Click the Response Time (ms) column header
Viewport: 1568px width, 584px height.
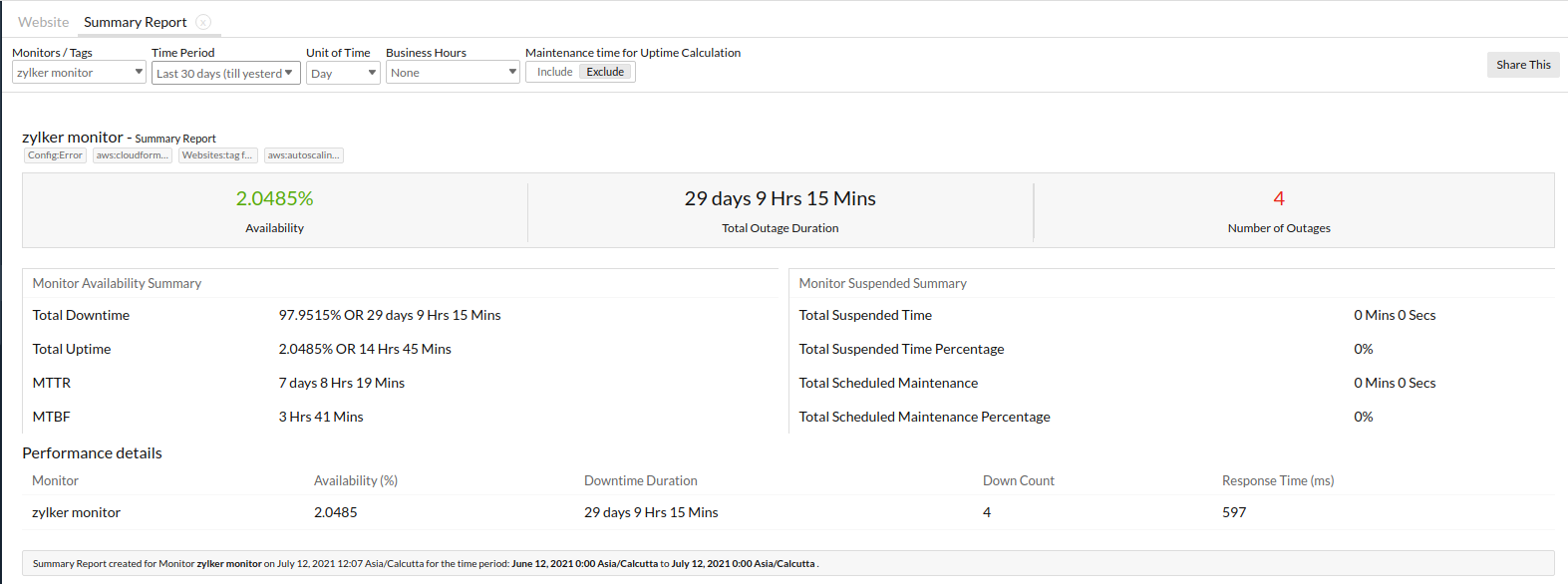pos(1278,480)
